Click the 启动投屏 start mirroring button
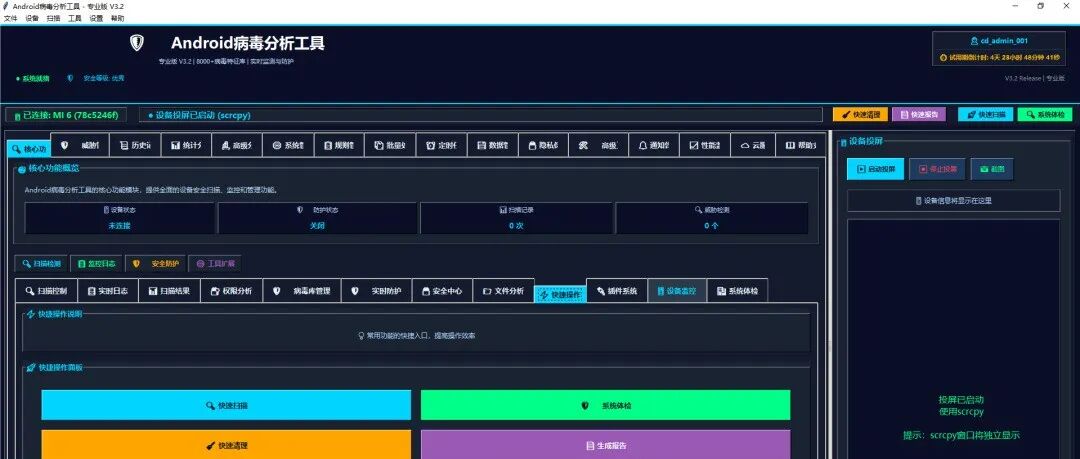 tap(875, 169)
